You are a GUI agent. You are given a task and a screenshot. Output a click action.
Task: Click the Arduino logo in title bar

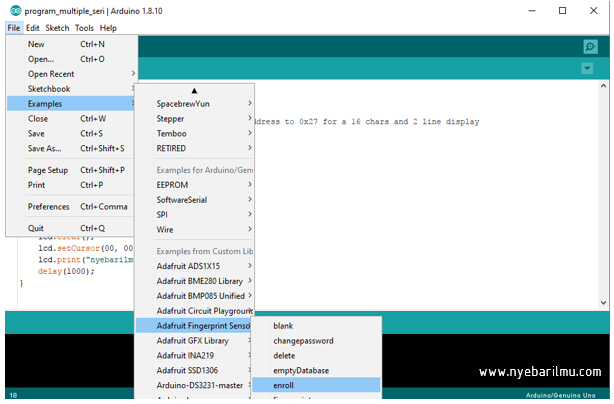click(15, 11)
